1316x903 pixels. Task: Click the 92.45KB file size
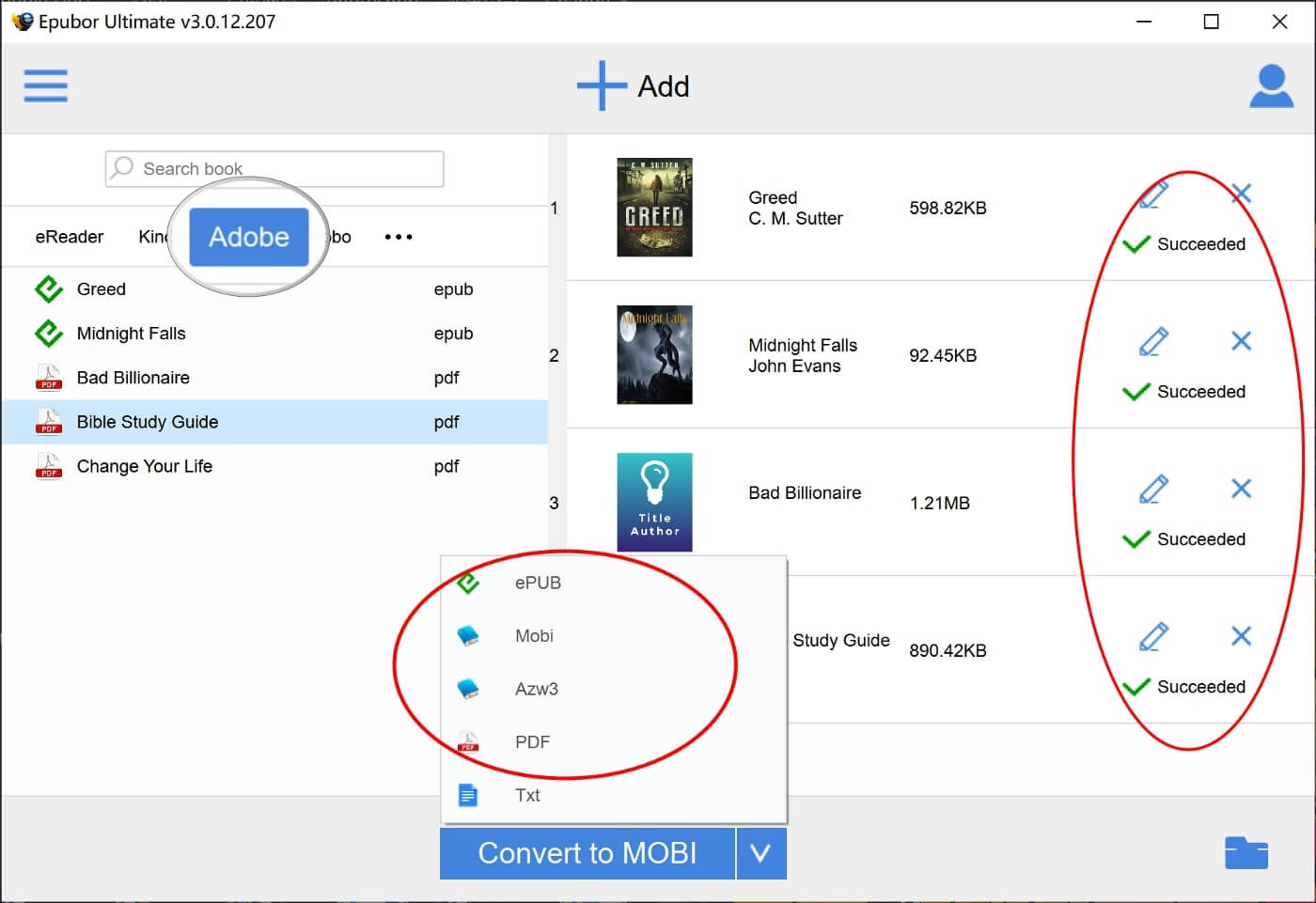[943, 355]
